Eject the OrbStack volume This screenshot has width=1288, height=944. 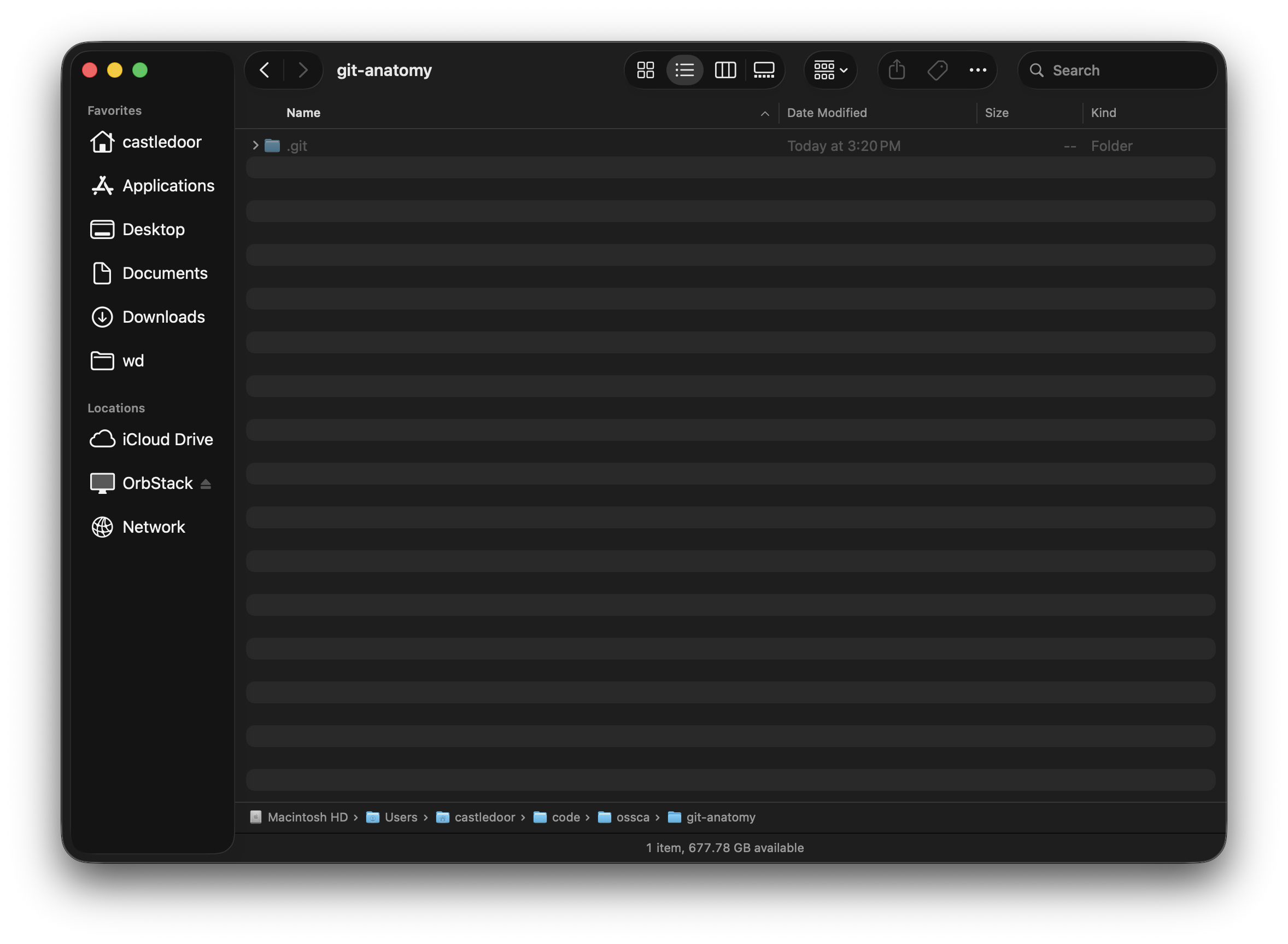tap(206, 484)
